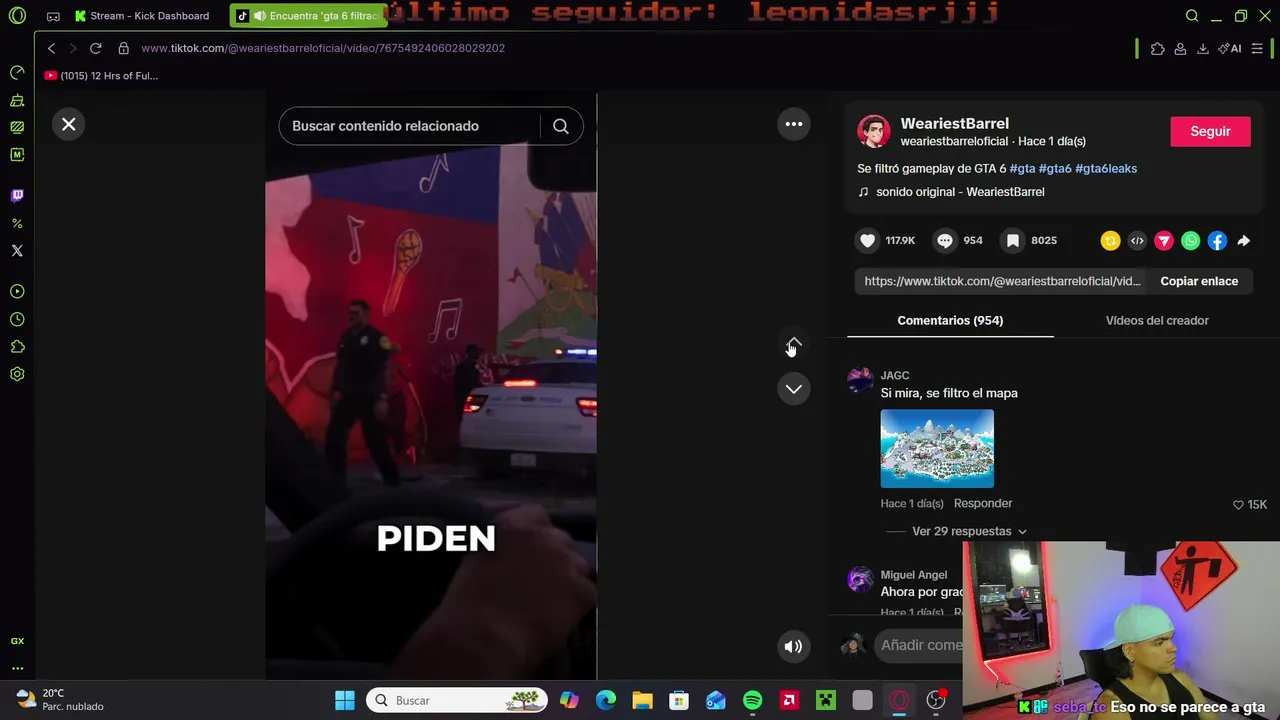Save the video with the bookmark icon
Screen dimensions: 1280x720
1013,240
